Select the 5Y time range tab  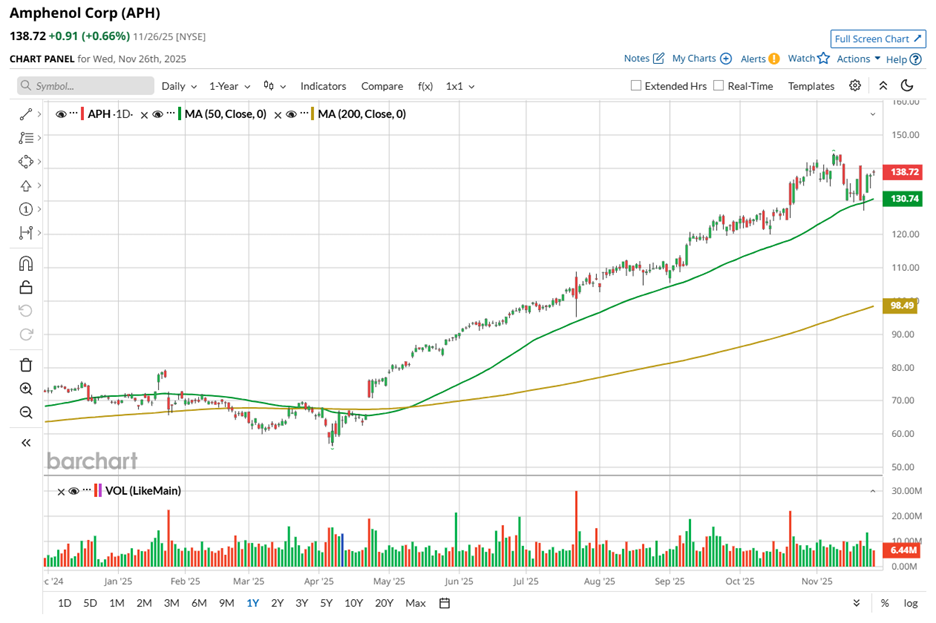click(326, 603)
